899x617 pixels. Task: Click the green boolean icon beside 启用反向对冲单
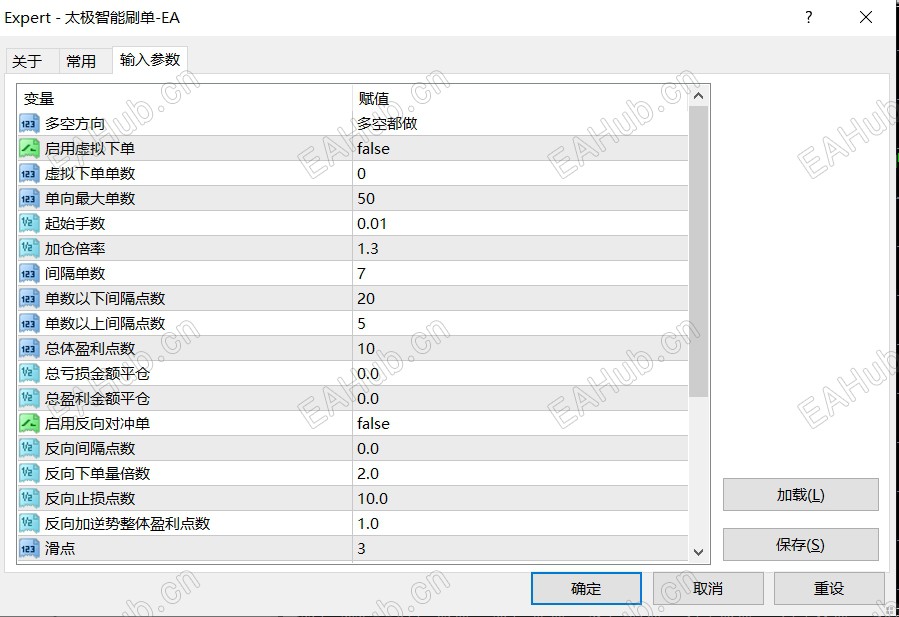[x=27, y=423]
